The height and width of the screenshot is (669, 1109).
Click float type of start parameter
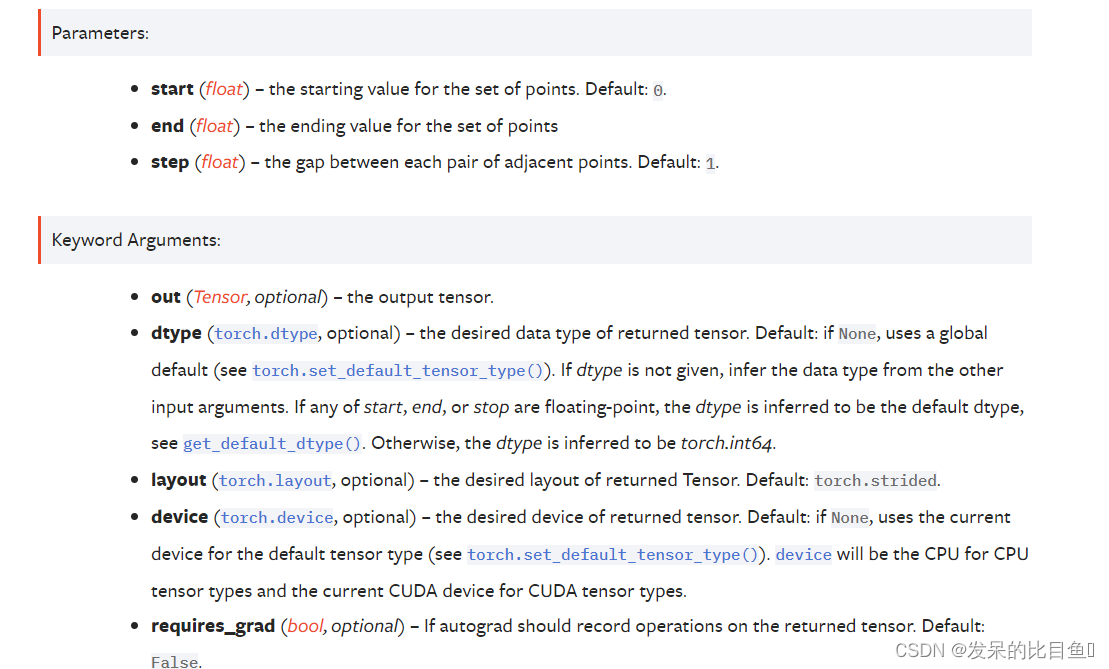pyautogui.click(x=224, y=89)
